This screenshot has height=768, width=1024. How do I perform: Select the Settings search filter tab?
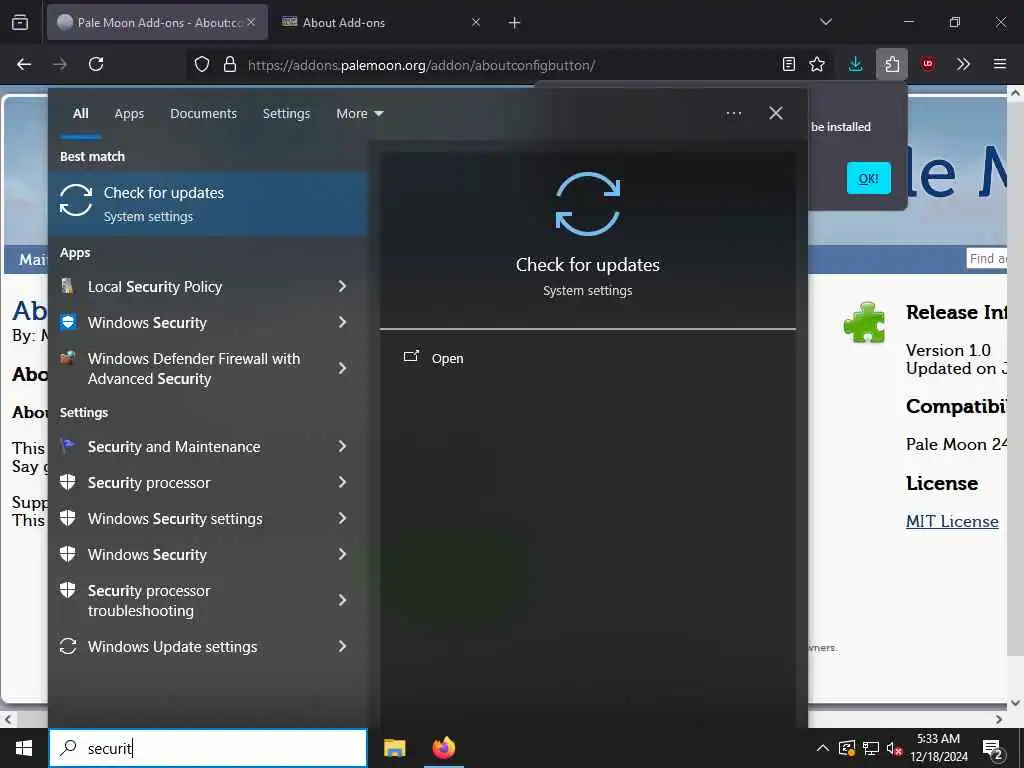286,114
